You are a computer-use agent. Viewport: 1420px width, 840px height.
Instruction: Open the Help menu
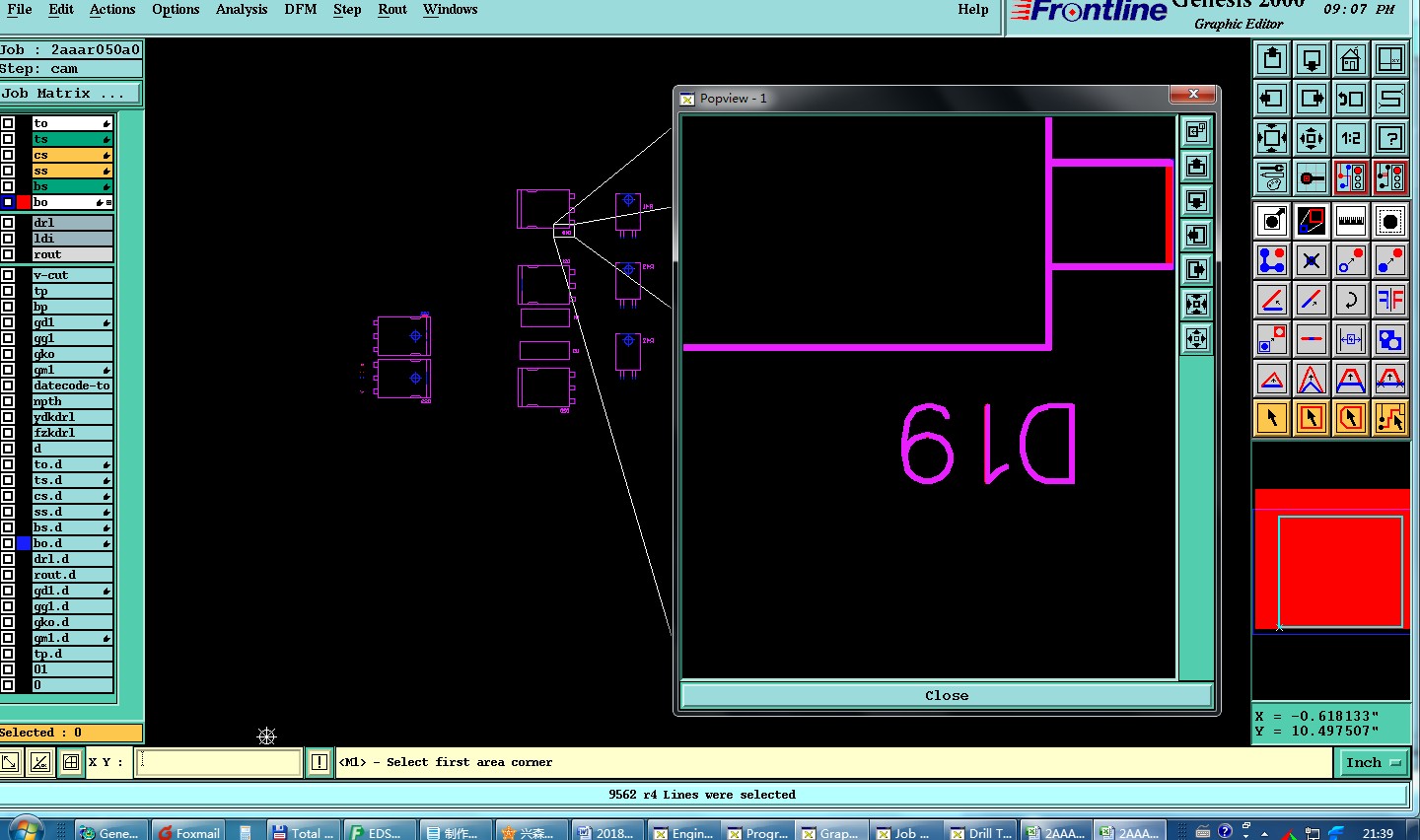point(973,10)
